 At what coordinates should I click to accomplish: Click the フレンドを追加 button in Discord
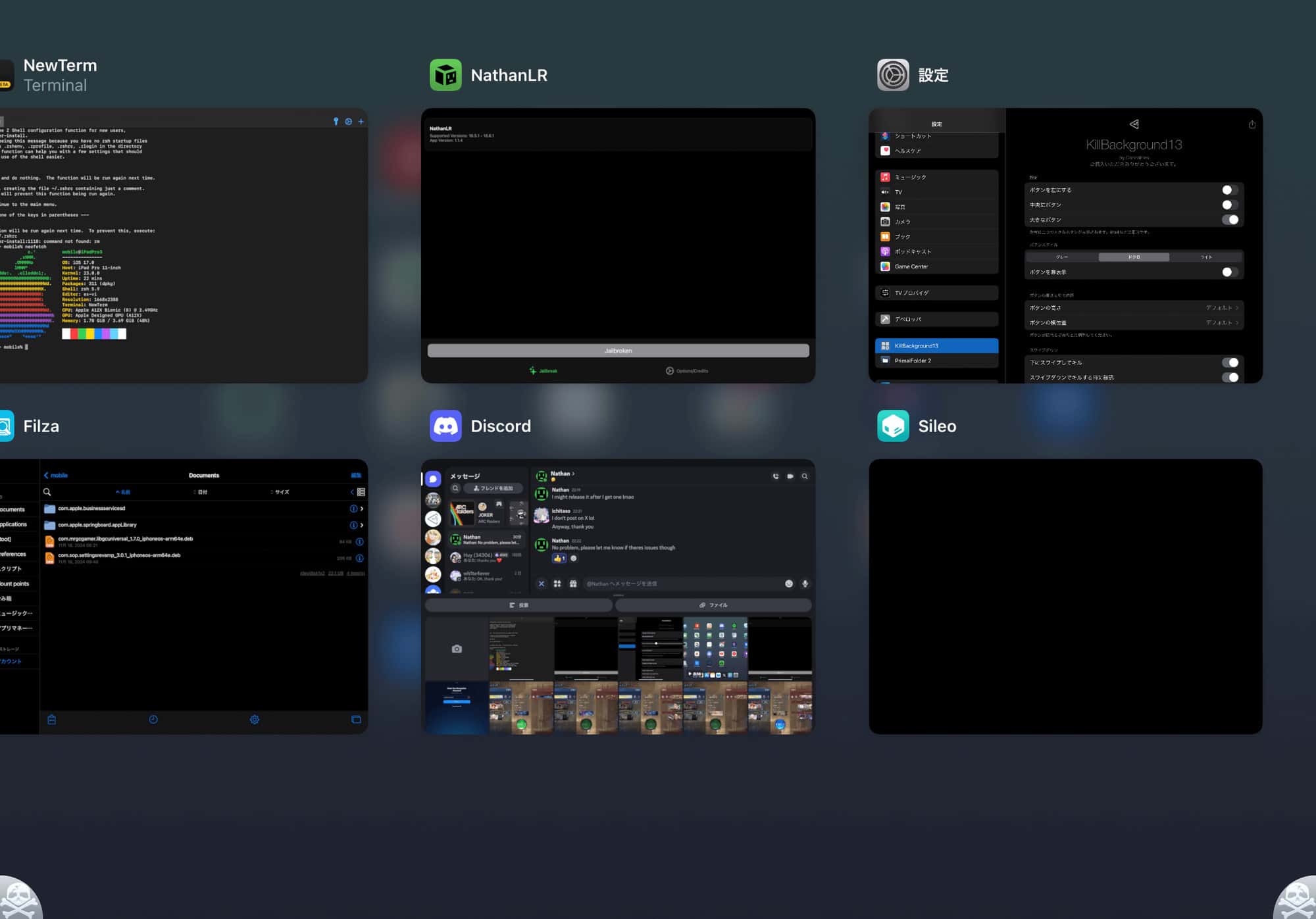click(493, 488)
